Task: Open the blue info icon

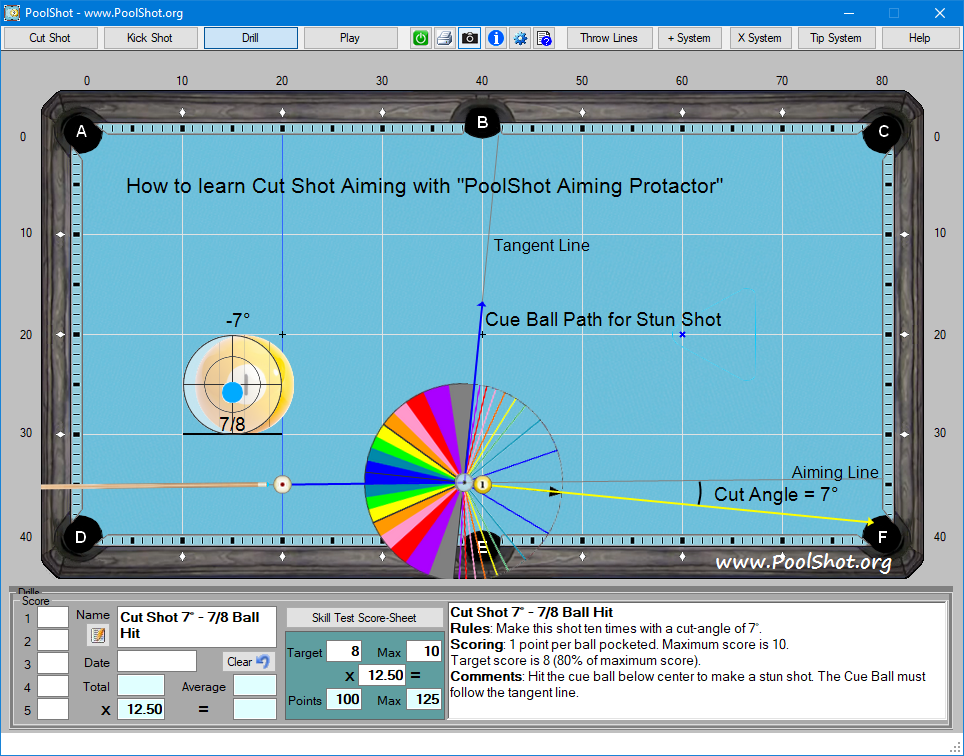Action: pyautogui.click(x=496, y=38)
